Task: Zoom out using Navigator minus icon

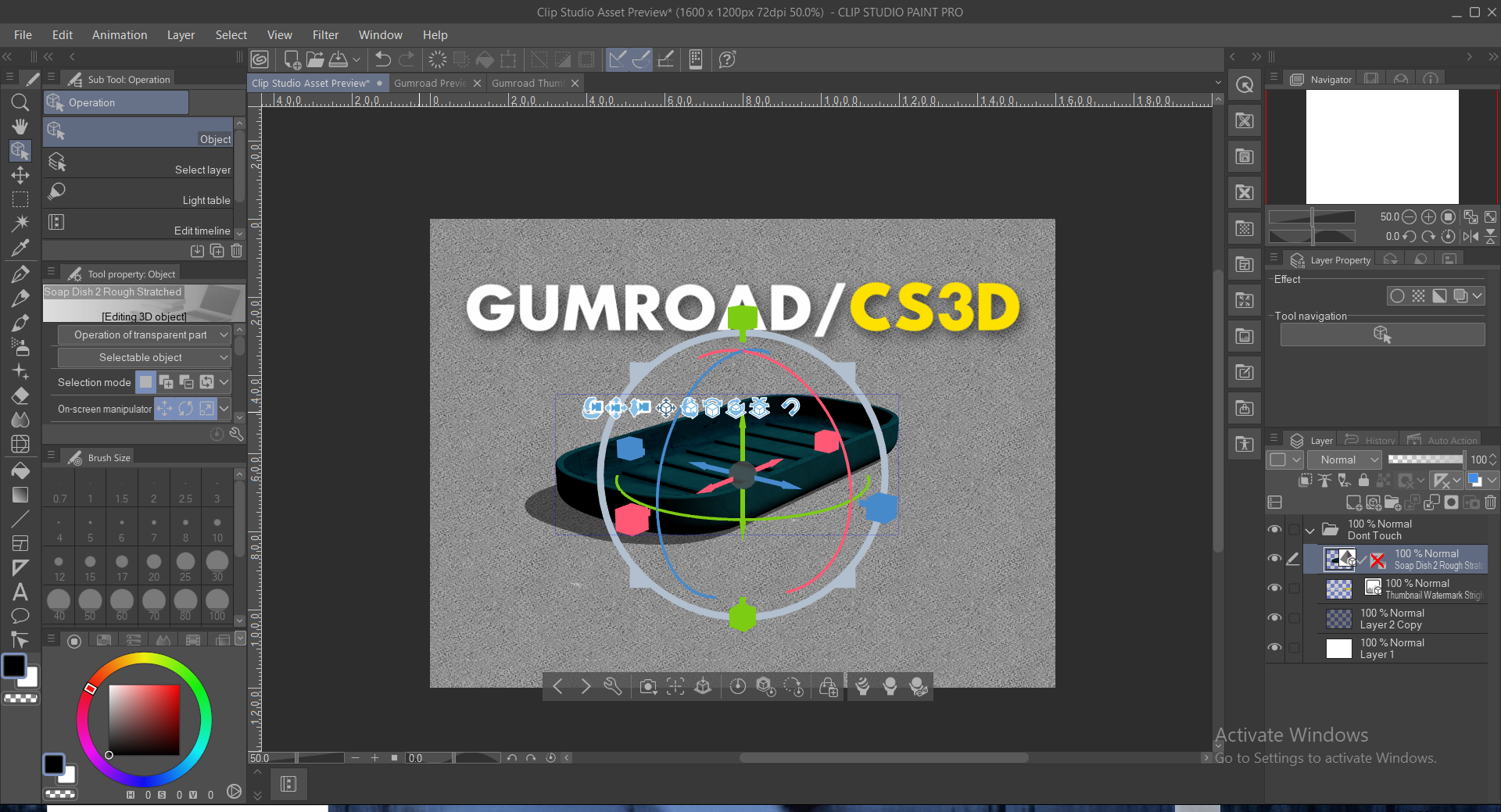Action: [1409, 216]
